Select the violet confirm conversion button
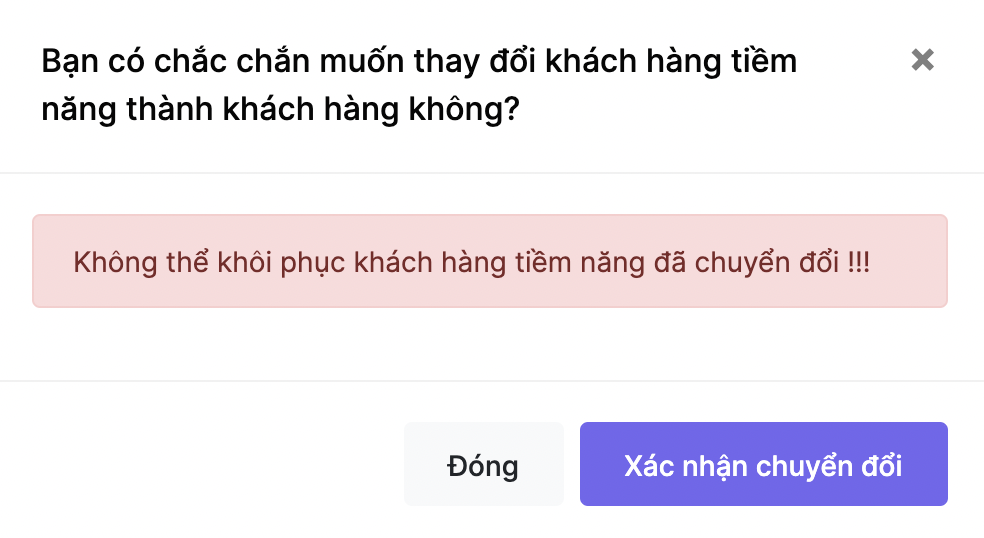 click(764, 464)
